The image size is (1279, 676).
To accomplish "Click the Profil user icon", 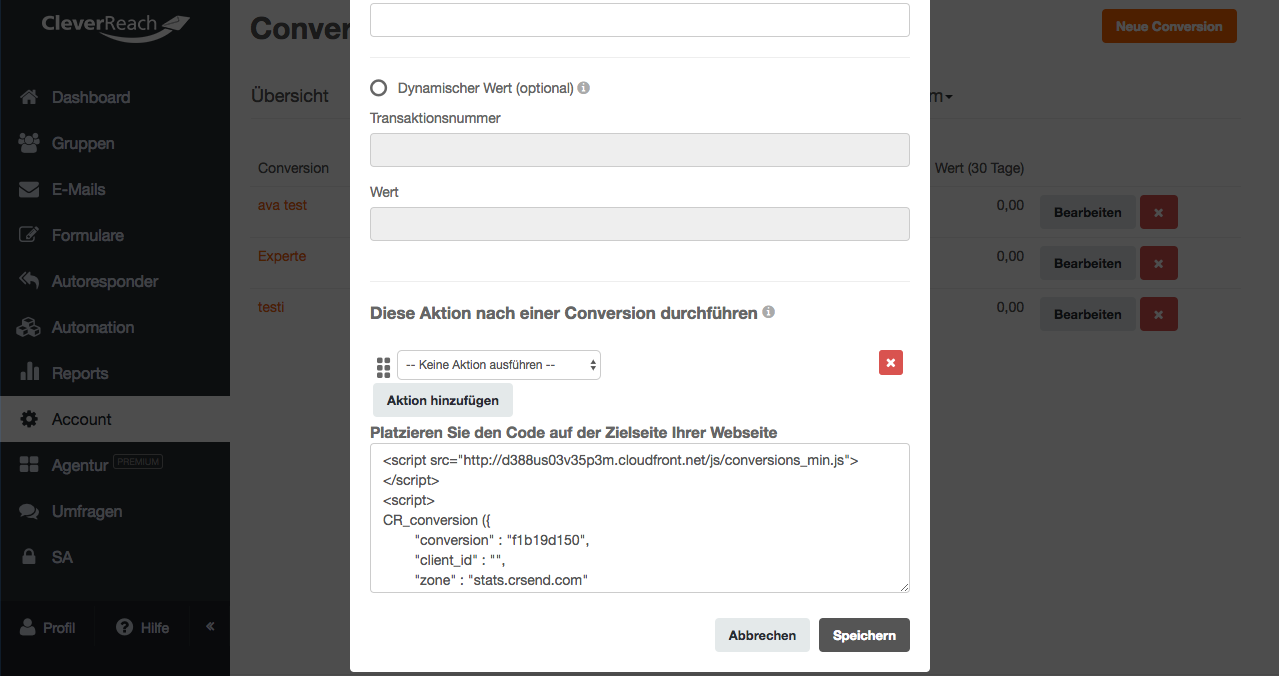I will 28,627.
